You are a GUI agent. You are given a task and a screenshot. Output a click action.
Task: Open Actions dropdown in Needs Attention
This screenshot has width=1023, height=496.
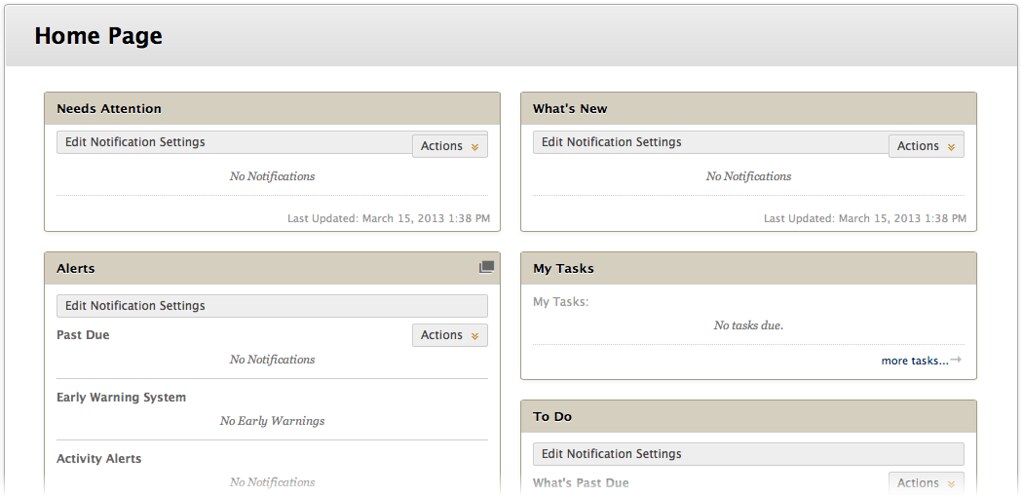click(x=450, y=146)
